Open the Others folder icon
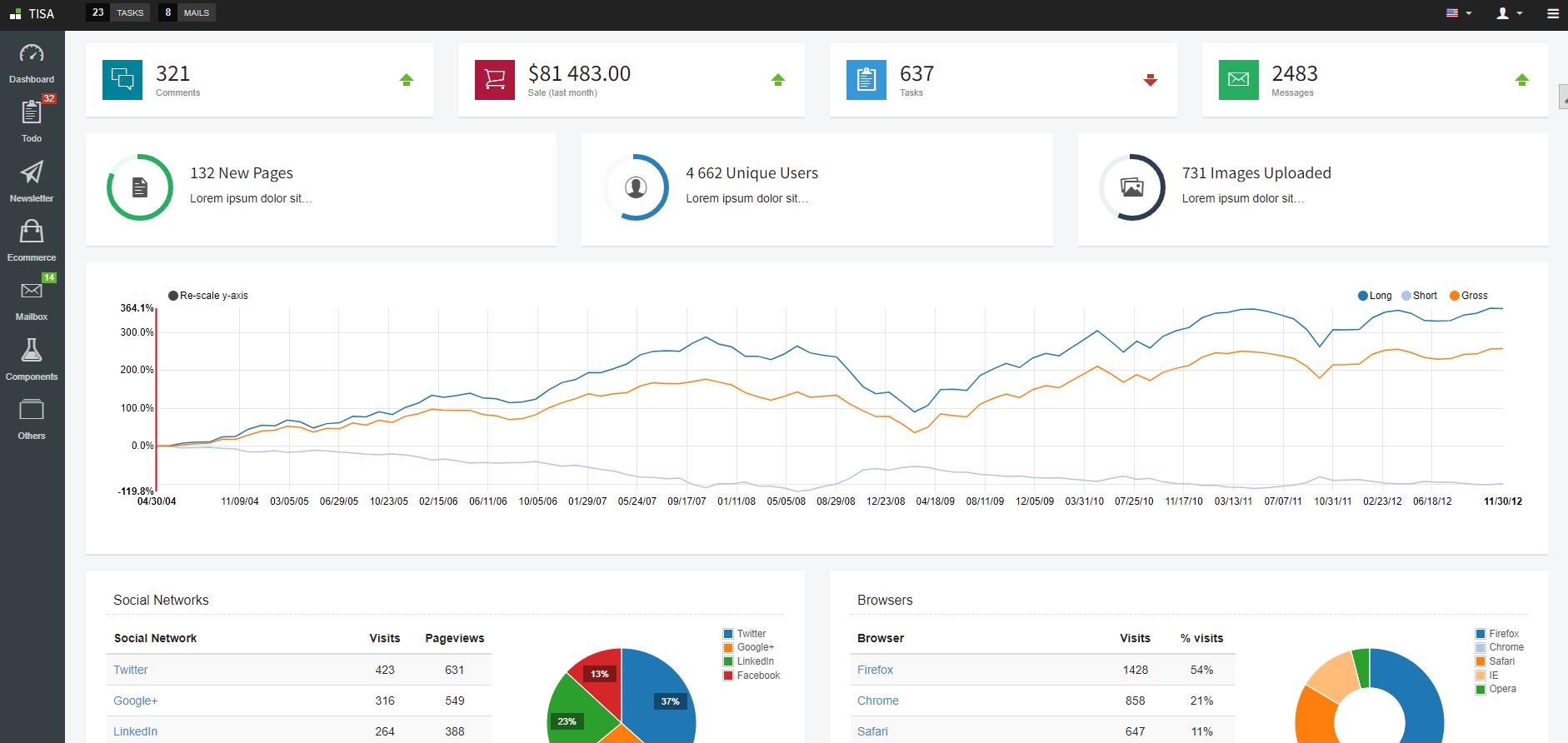Image resolution: width=1568 pixels, height=743 pixels. point(32,409)
